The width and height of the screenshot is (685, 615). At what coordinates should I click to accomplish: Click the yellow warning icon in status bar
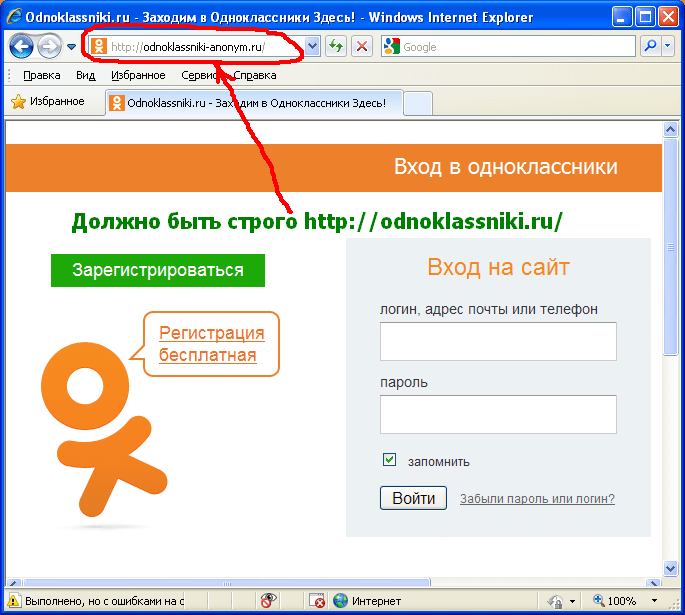15,601
